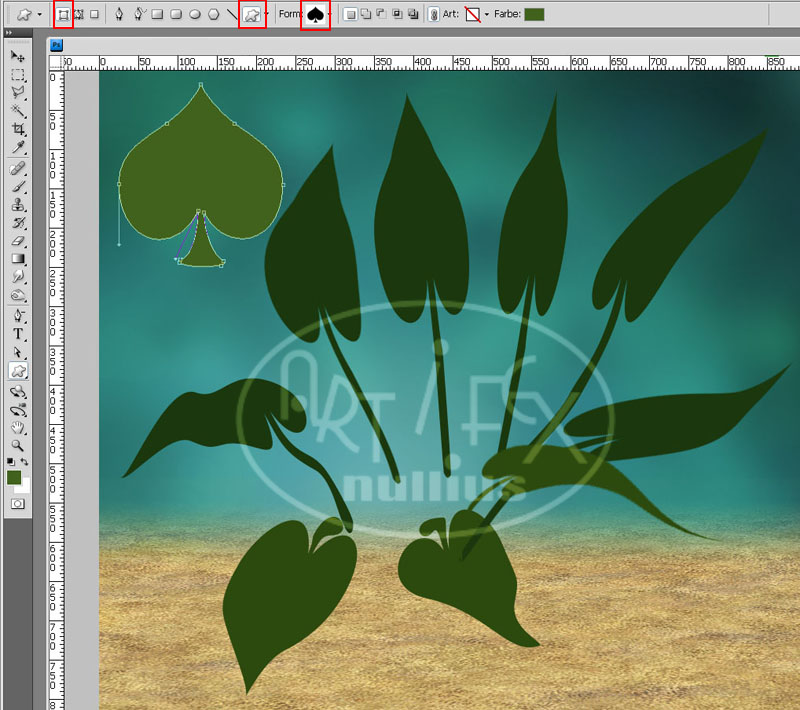Choose Subtract from Shape Area option
This screenshot has width=800, height=710.
point(381,14)
